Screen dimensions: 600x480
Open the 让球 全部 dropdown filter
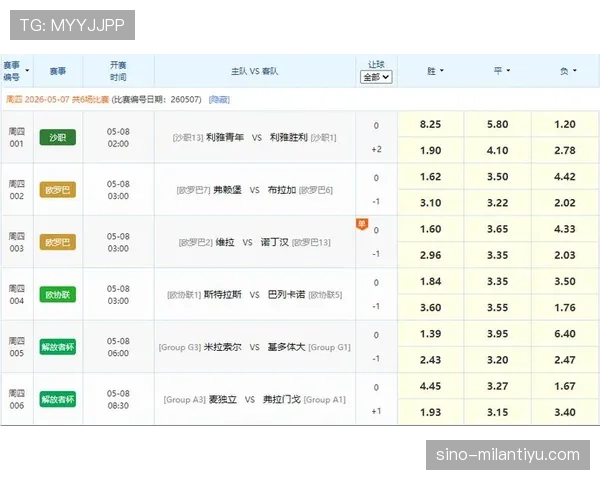(376, 77)
